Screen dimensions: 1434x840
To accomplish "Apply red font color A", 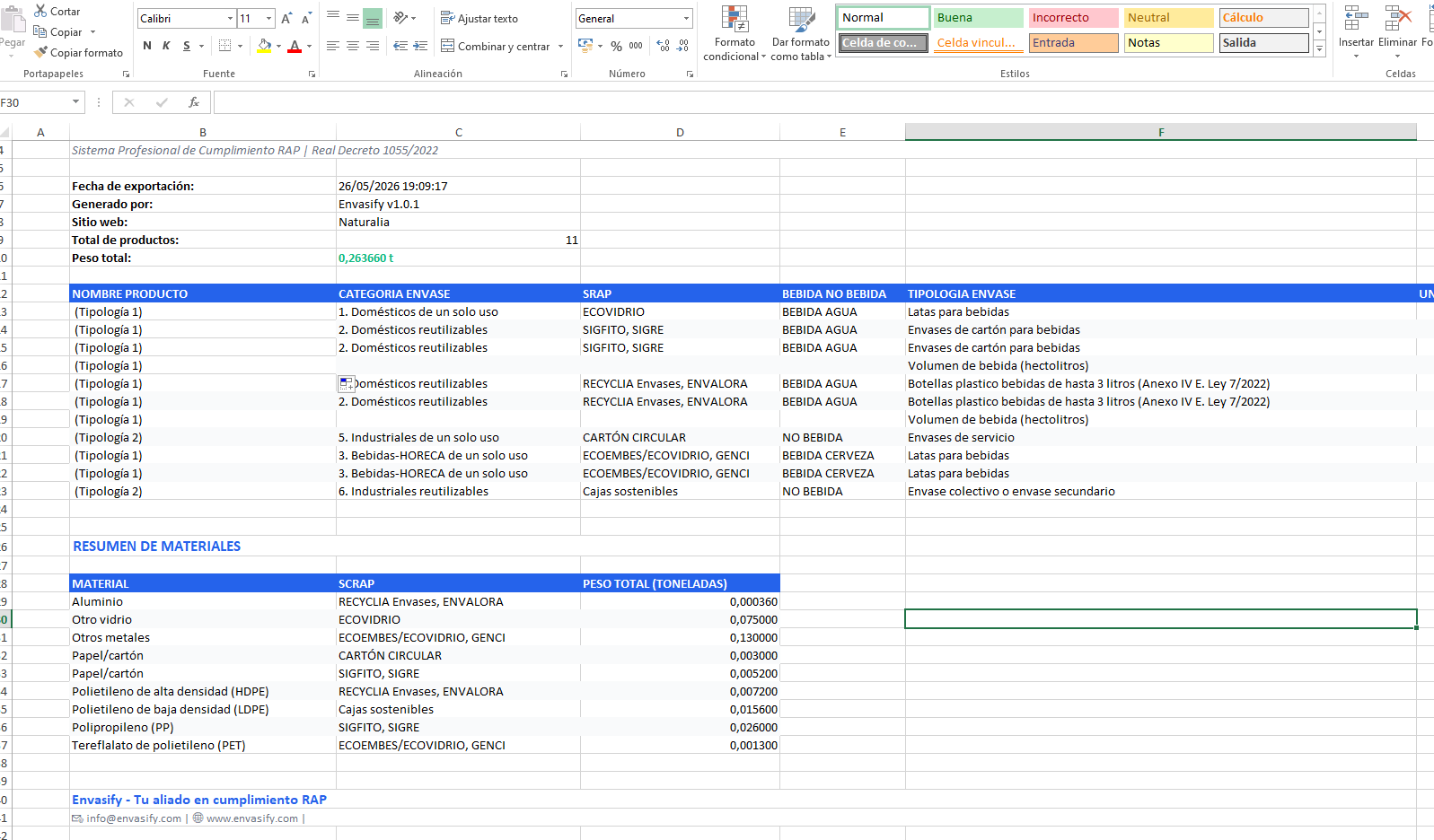I will click(x=295, y=46).
